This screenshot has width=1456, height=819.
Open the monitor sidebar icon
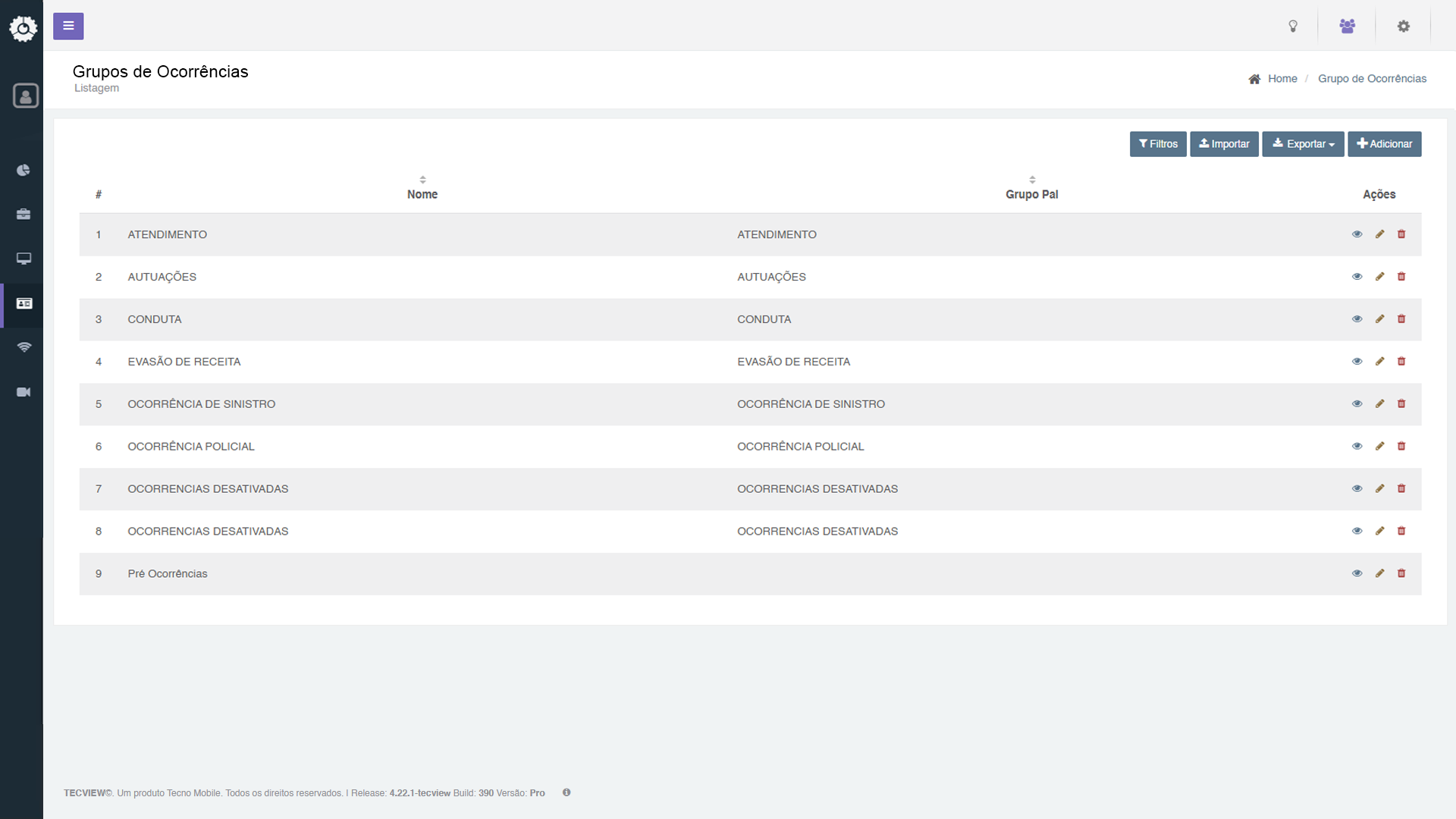[24, 259]
